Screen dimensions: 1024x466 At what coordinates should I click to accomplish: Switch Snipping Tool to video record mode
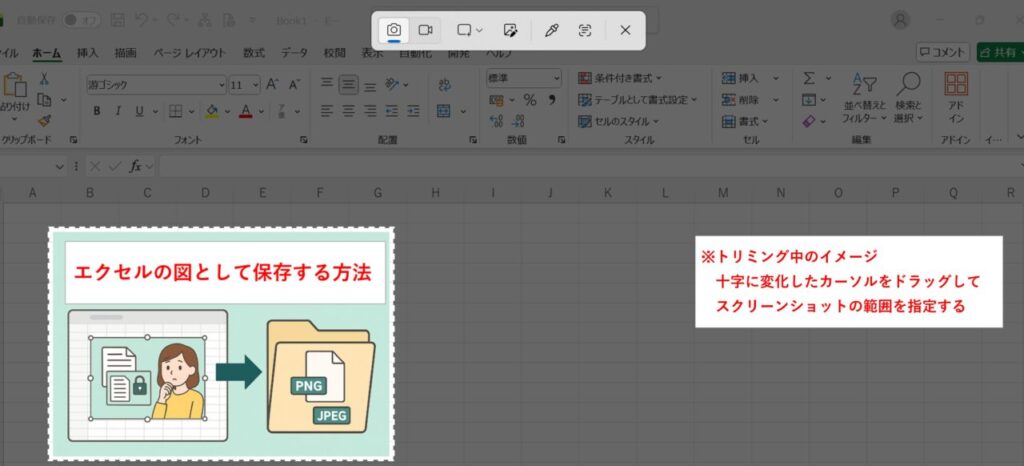[425, 30]
